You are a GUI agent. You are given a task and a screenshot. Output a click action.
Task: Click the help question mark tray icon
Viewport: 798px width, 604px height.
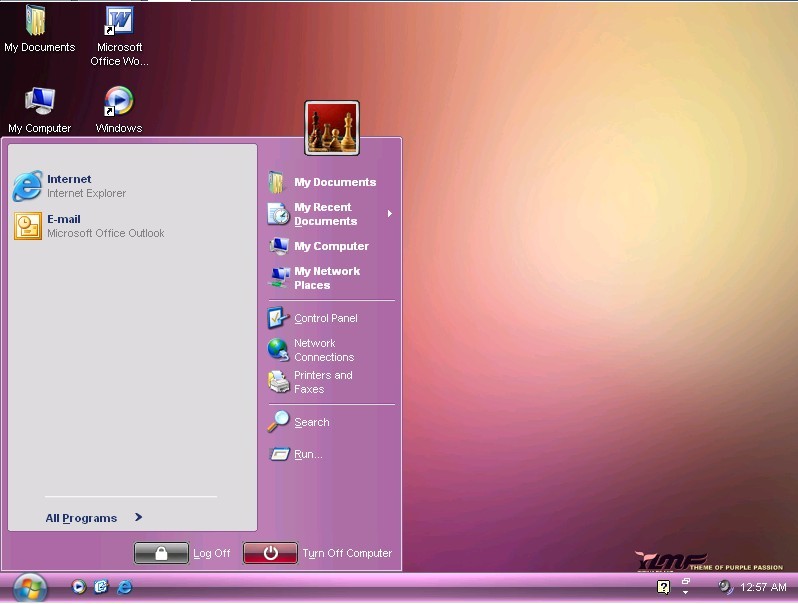click(663, 587)
